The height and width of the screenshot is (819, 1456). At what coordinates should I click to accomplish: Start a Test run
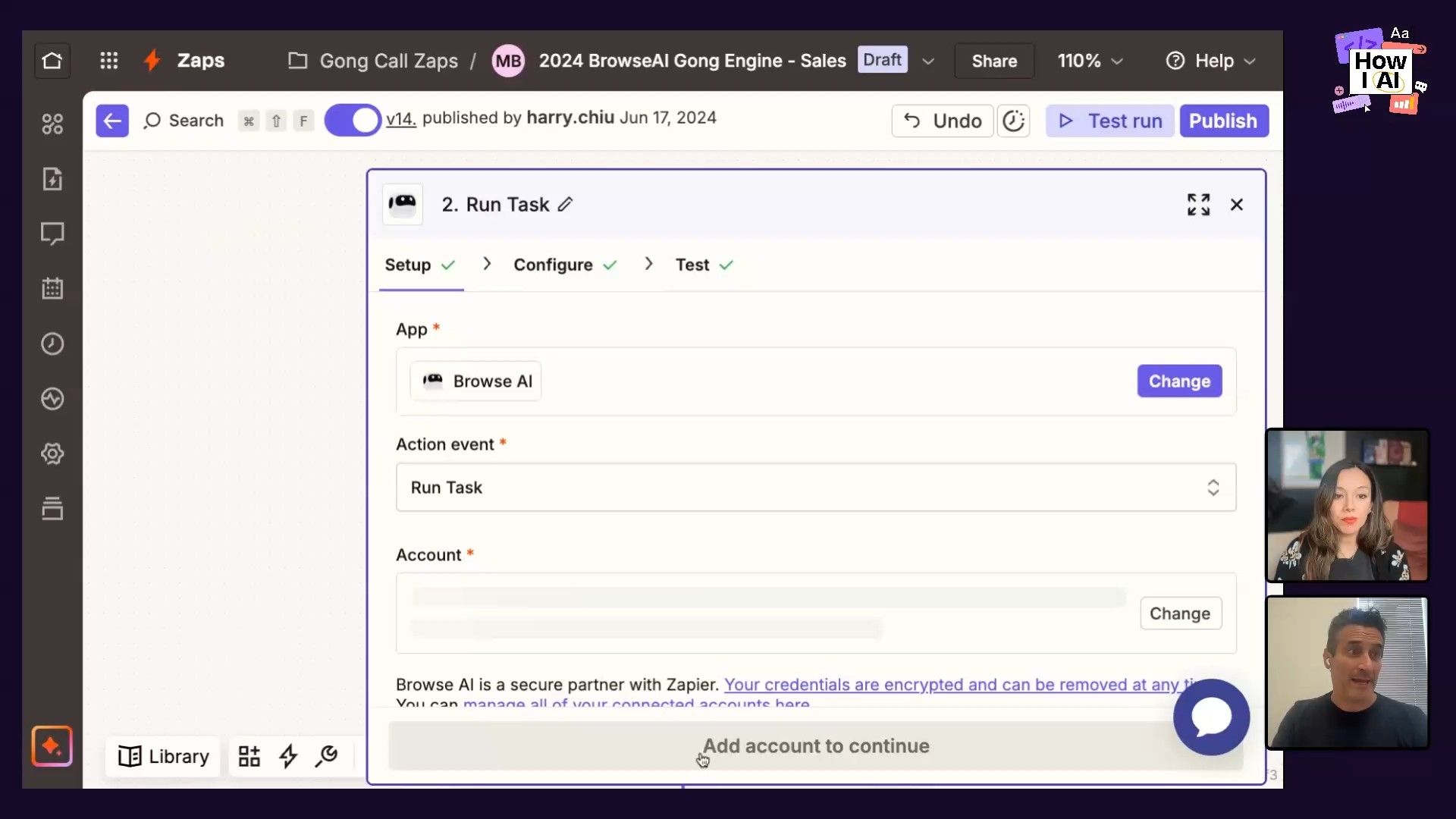click(1110, 121)
